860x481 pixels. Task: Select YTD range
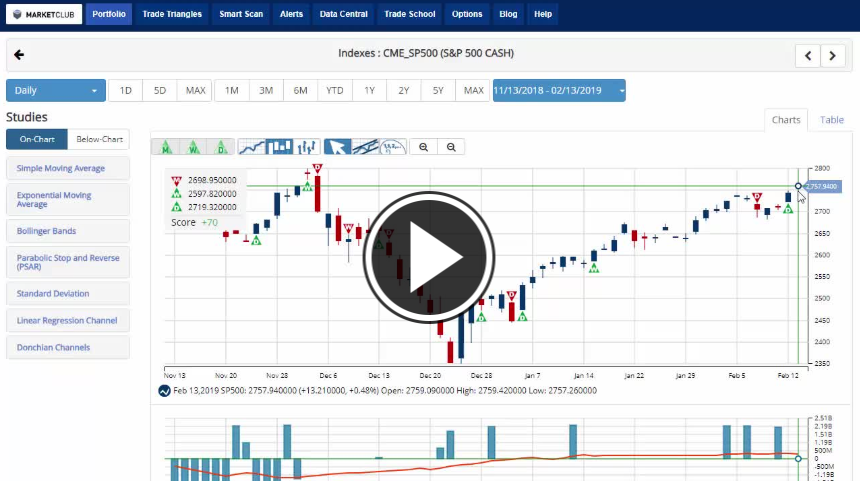335,90
